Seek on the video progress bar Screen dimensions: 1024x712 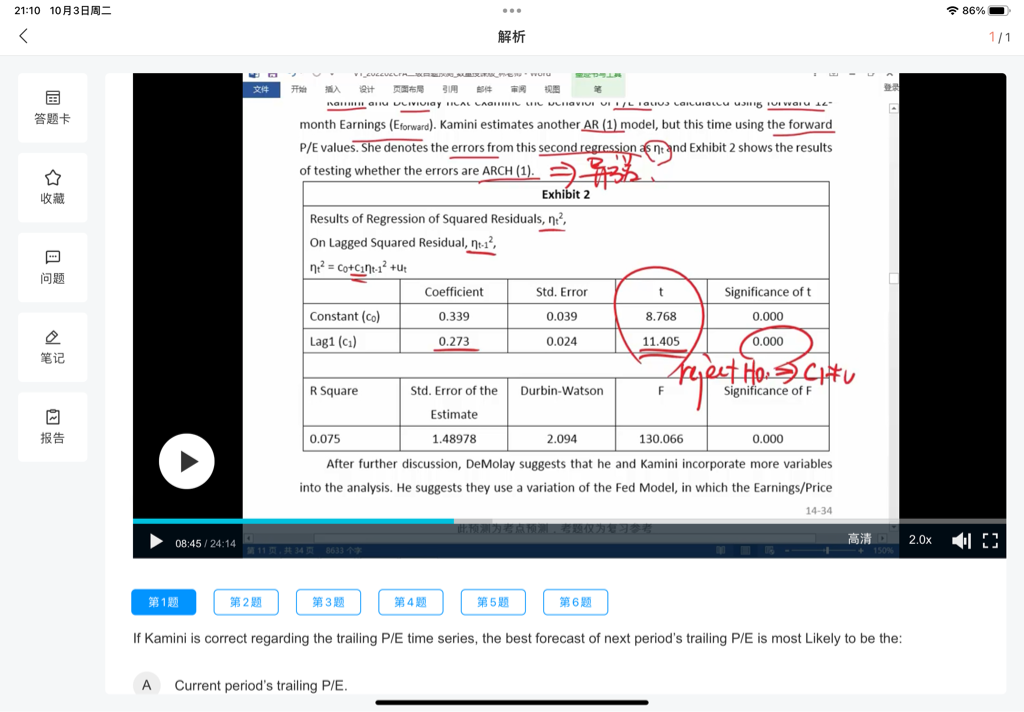tap(600, 521)
